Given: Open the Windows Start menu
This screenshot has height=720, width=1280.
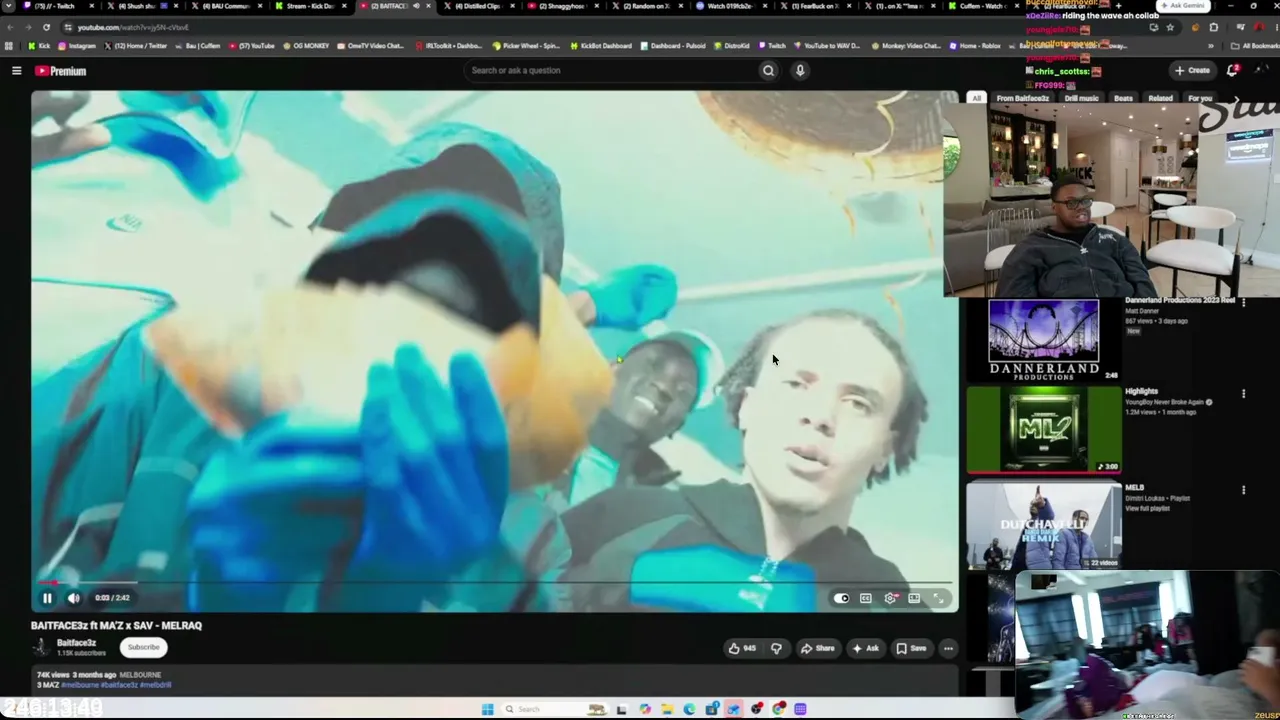Looking at the screenshot, I should 487,709.
